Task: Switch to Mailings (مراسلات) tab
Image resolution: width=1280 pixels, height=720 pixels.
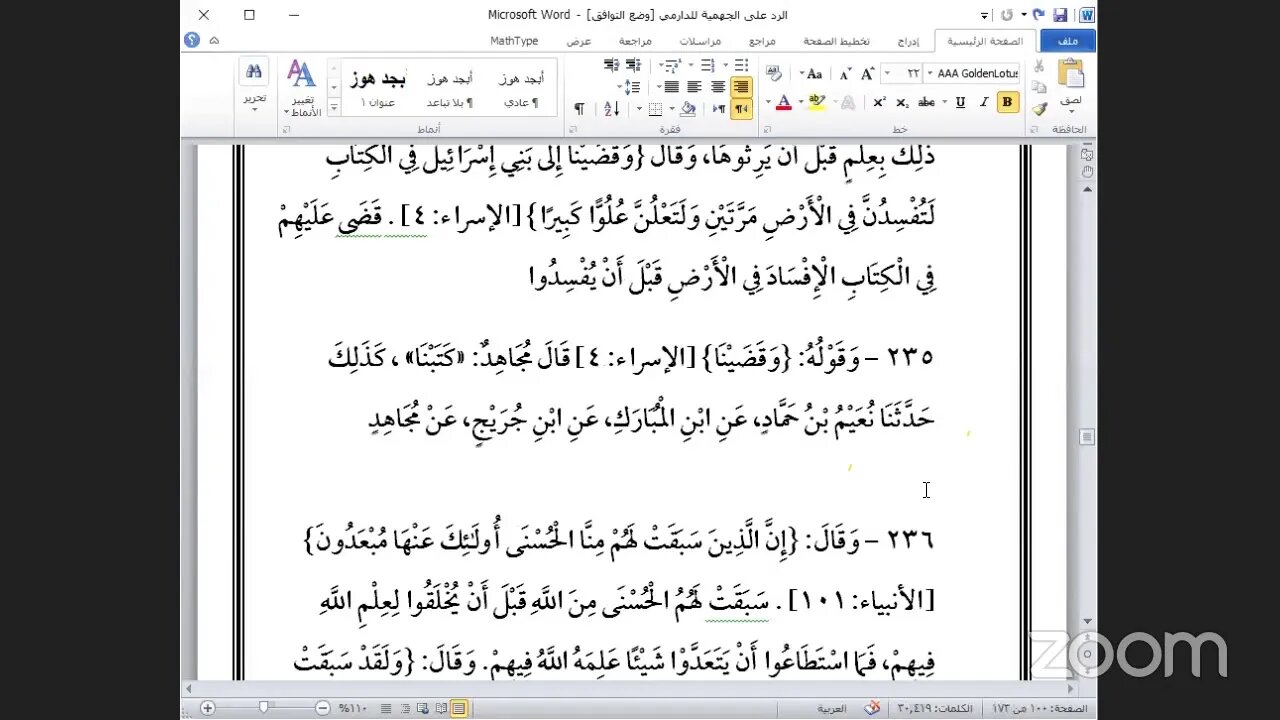Action: point(700,41)
